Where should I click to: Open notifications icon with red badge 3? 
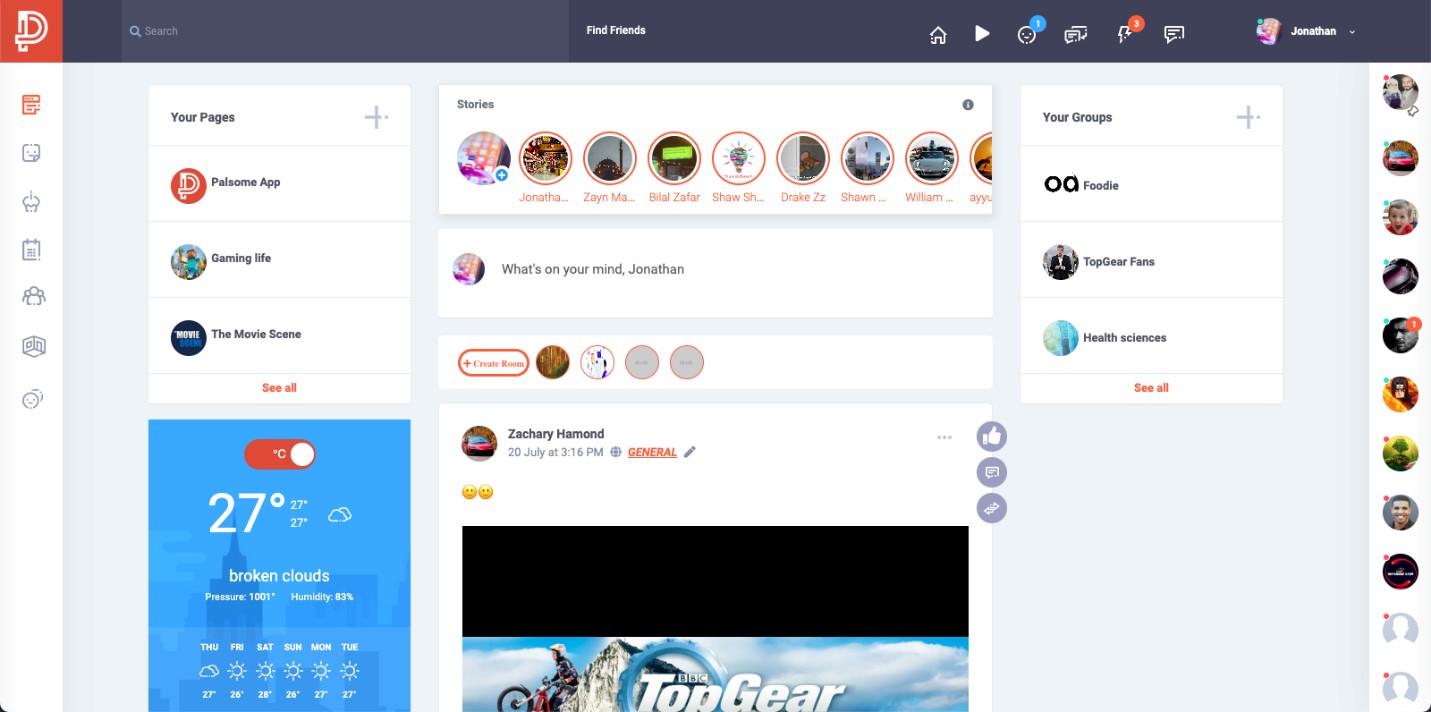coord(1124,35)
